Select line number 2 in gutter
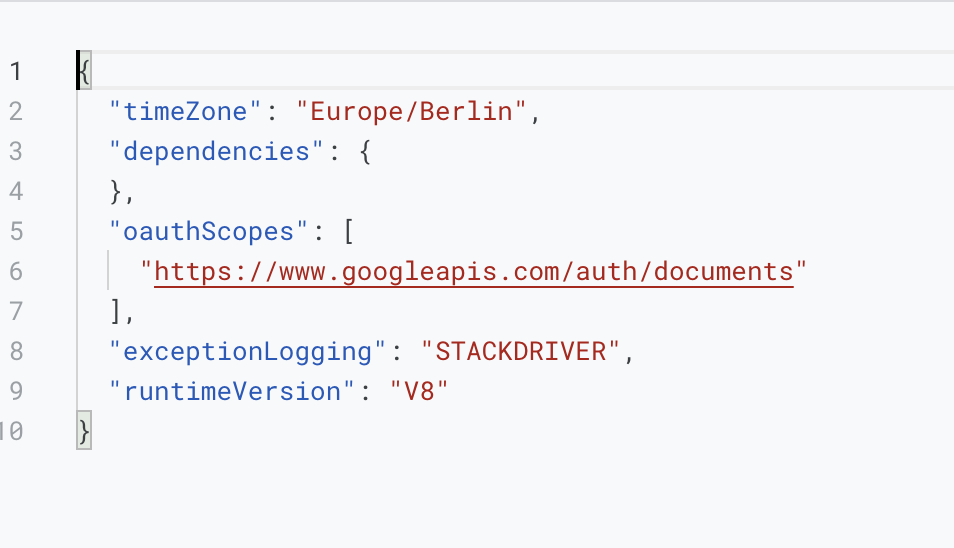Image resolution: width=954 pixels, height=548 pixels. [x=16, y=111]
